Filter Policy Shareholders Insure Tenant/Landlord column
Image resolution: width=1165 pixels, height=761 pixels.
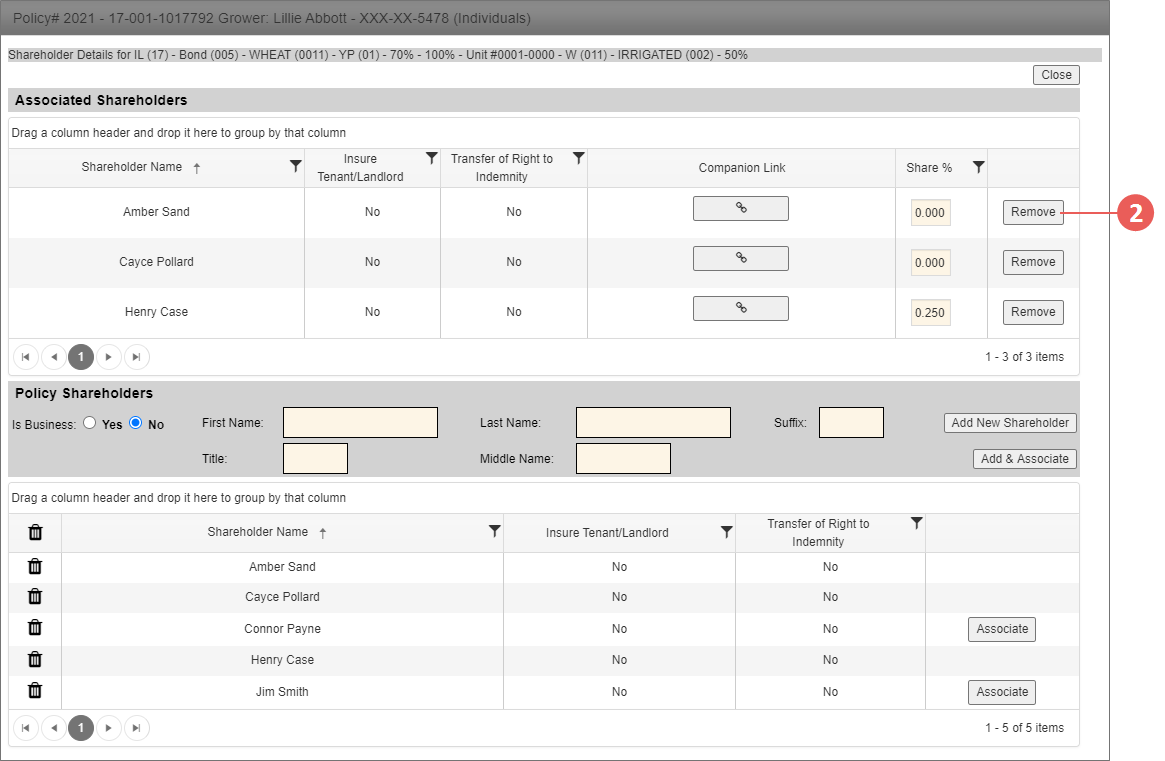point(727,532)
